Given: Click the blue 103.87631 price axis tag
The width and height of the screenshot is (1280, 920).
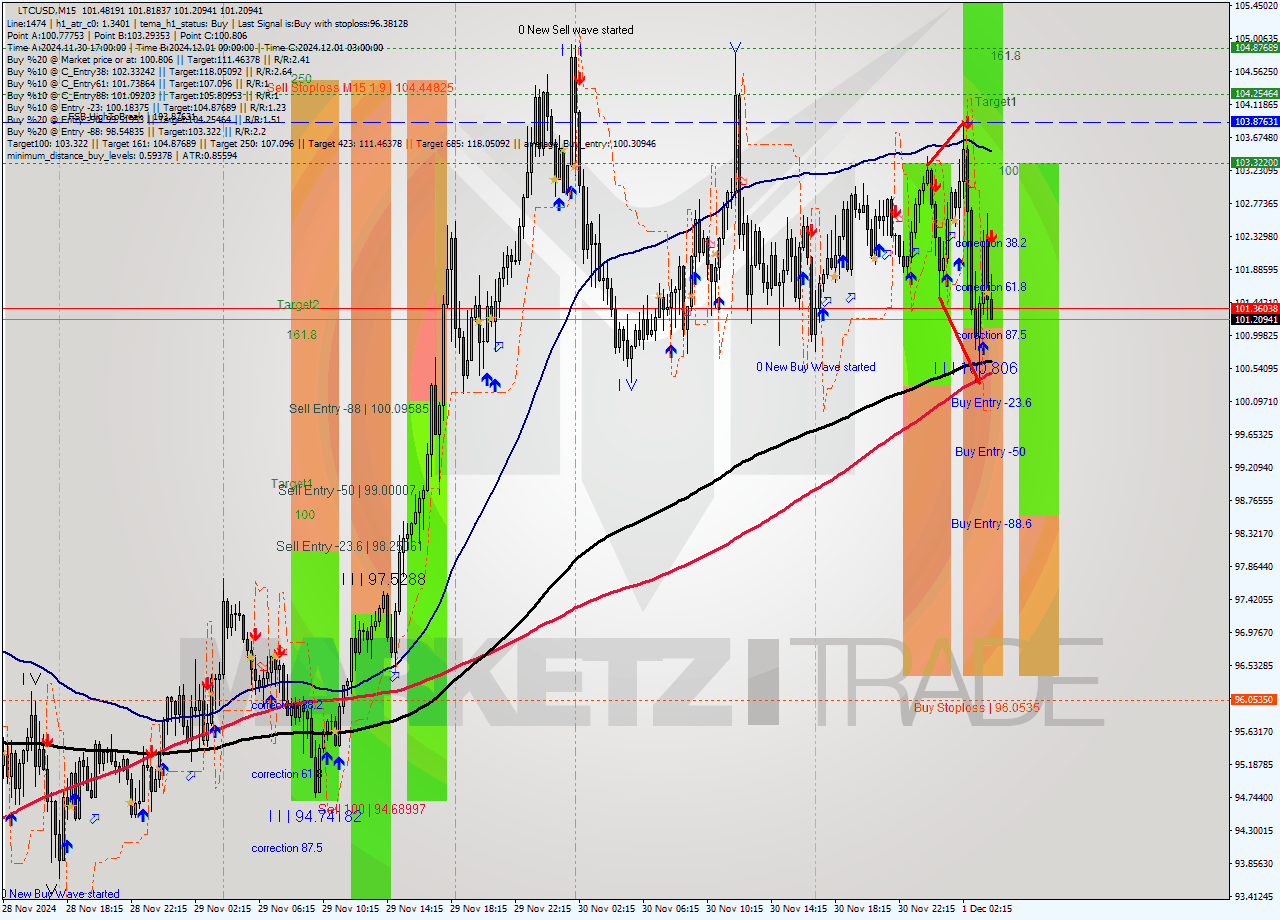Looking at the screenshot, I should tap(1255, 122).
